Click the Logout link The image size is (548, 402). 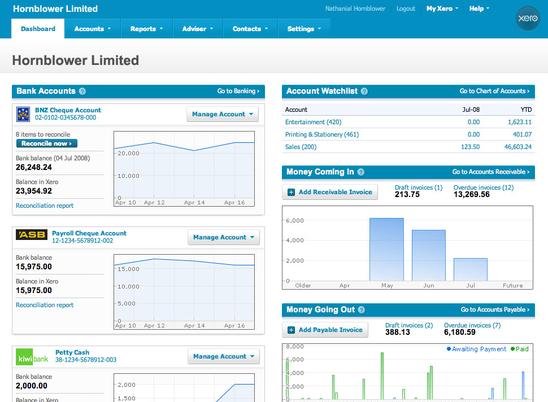[405, 8]
